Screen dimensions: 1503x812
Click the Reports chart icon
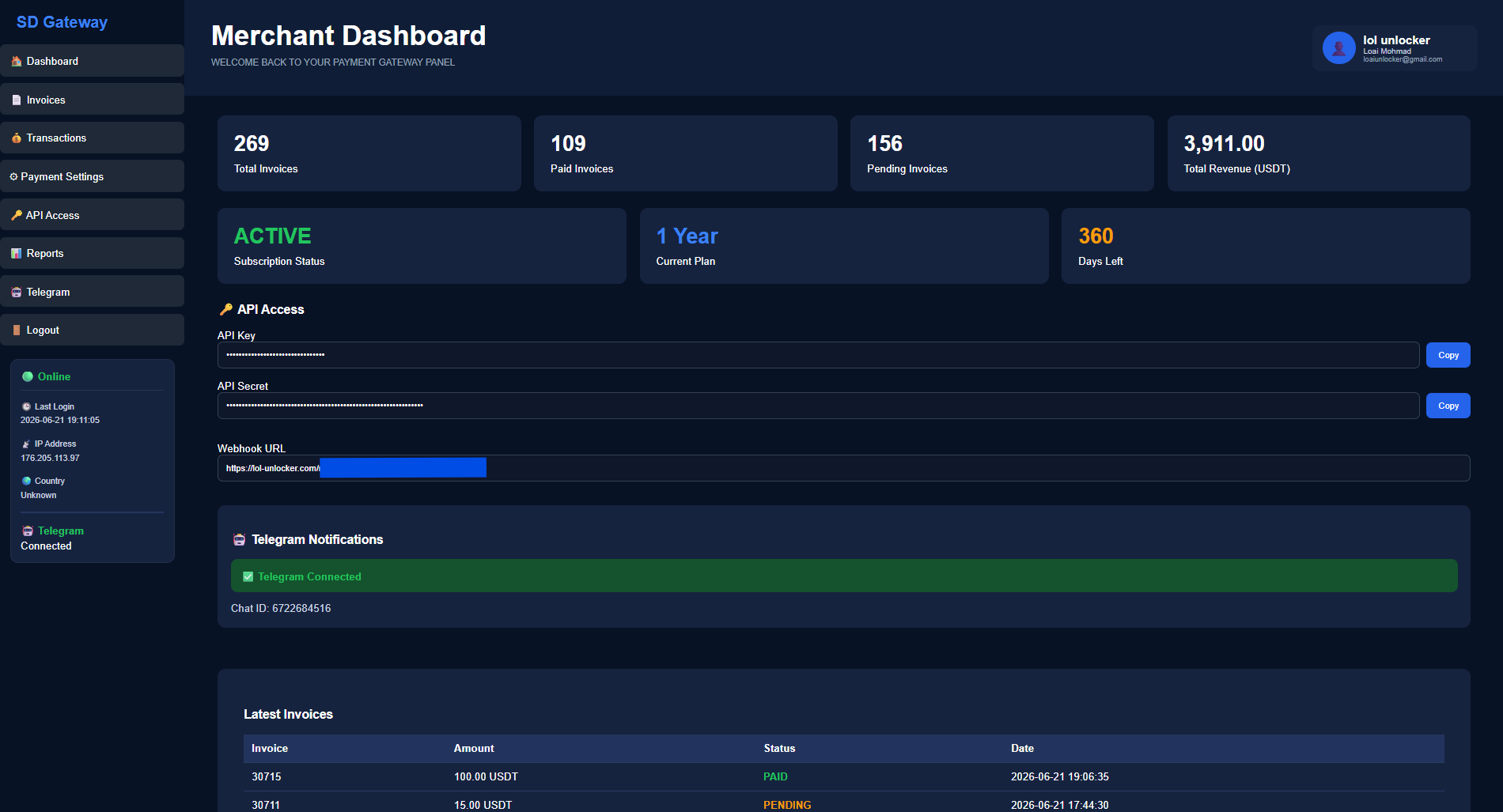coord(17,253)
